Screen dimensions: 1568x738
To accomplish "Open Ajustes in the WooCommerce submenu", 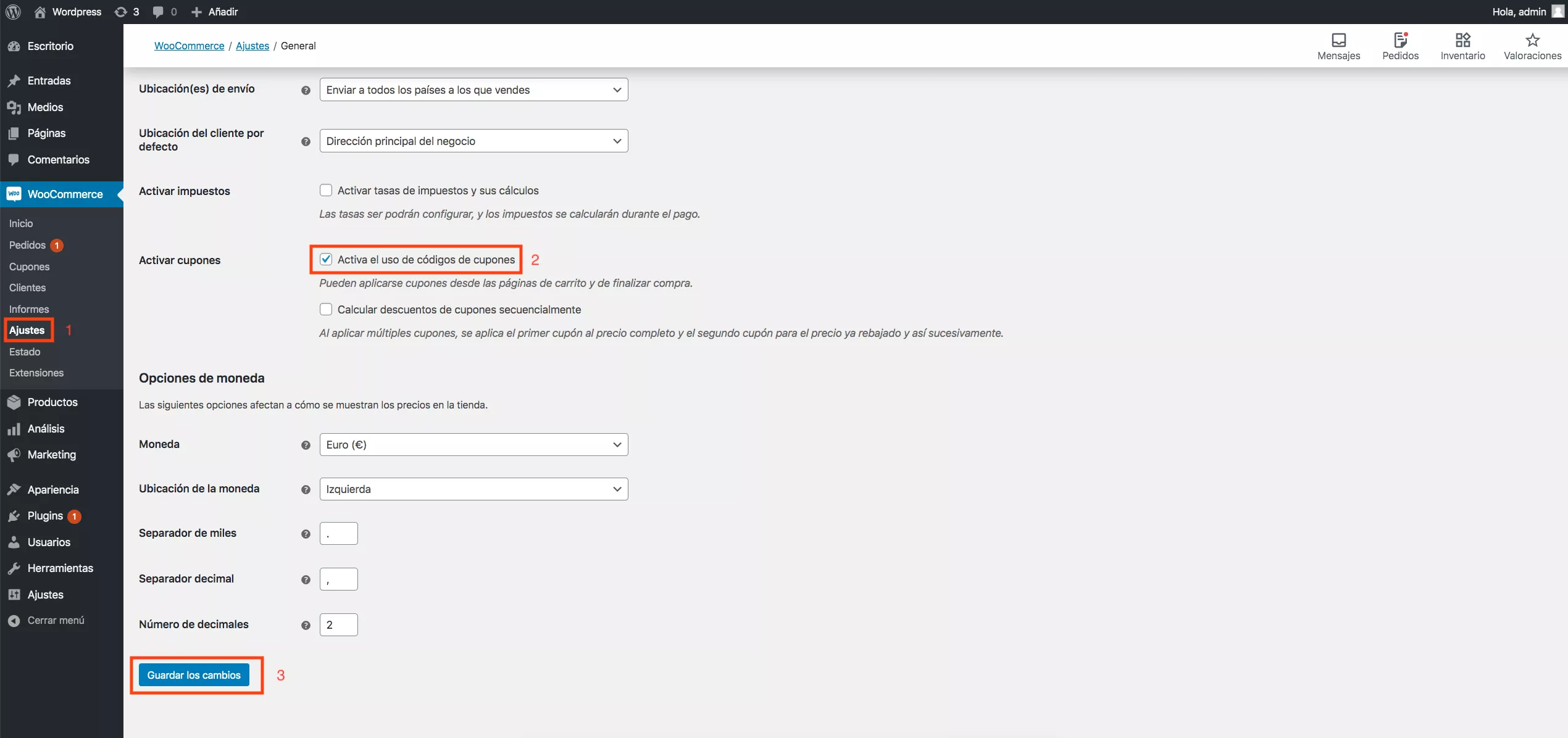I will 27,330.
